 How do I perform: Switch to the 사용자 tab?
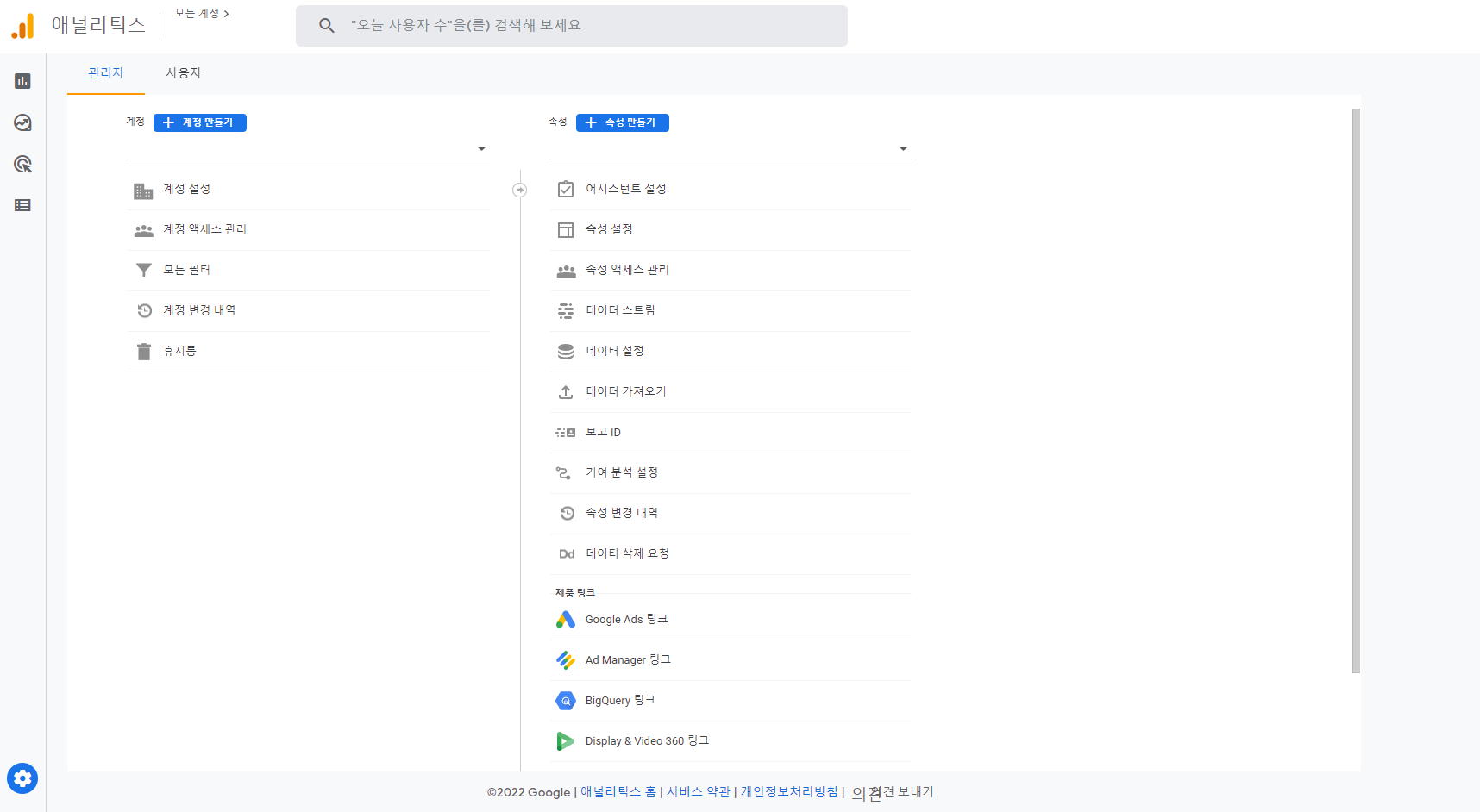pos(184,73)
